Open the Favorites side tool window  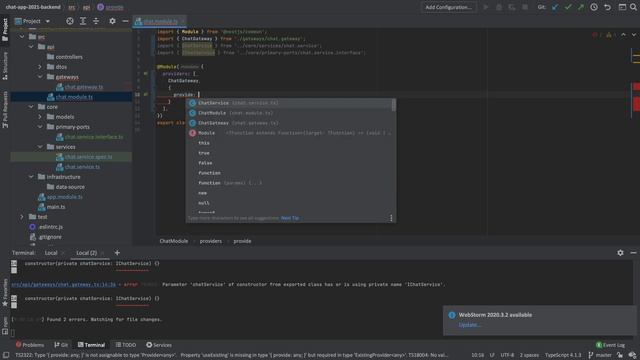[5, 292]
